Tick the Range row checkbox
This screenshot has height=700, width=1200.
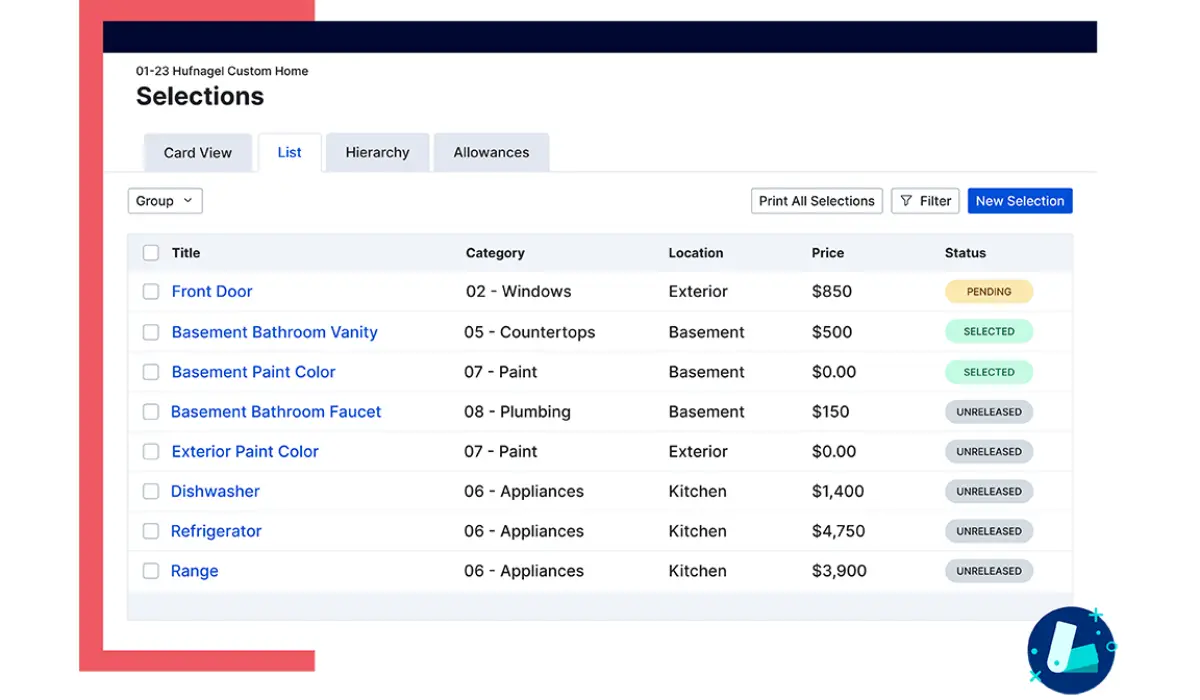(x=151, y=571)
